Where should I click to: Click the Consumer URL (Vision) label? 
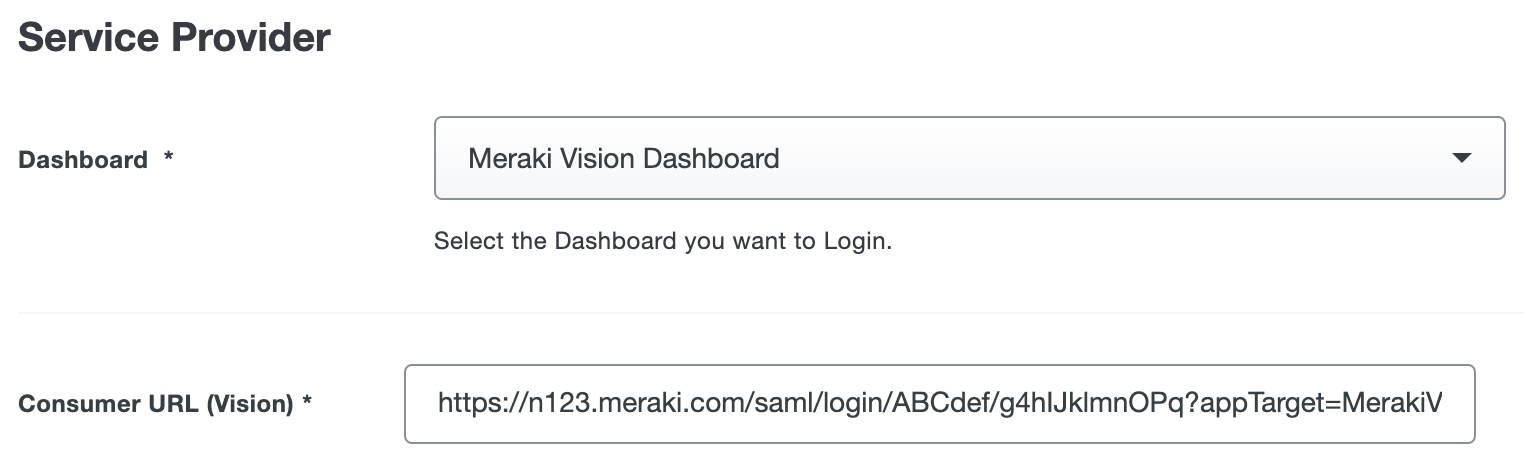click(x=155, y=405)
